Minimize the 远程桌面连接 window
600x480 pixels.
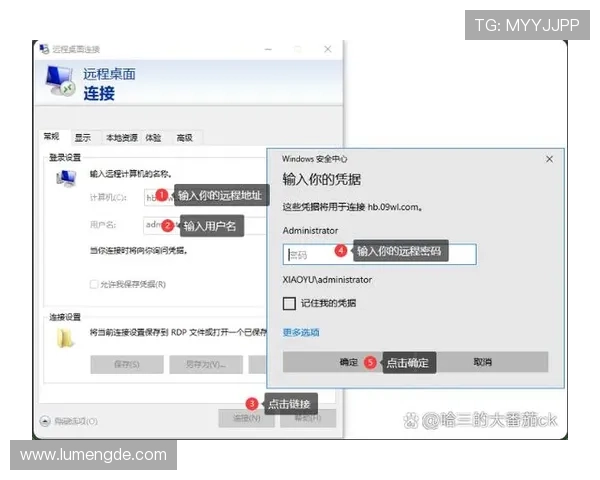point(268,49)
